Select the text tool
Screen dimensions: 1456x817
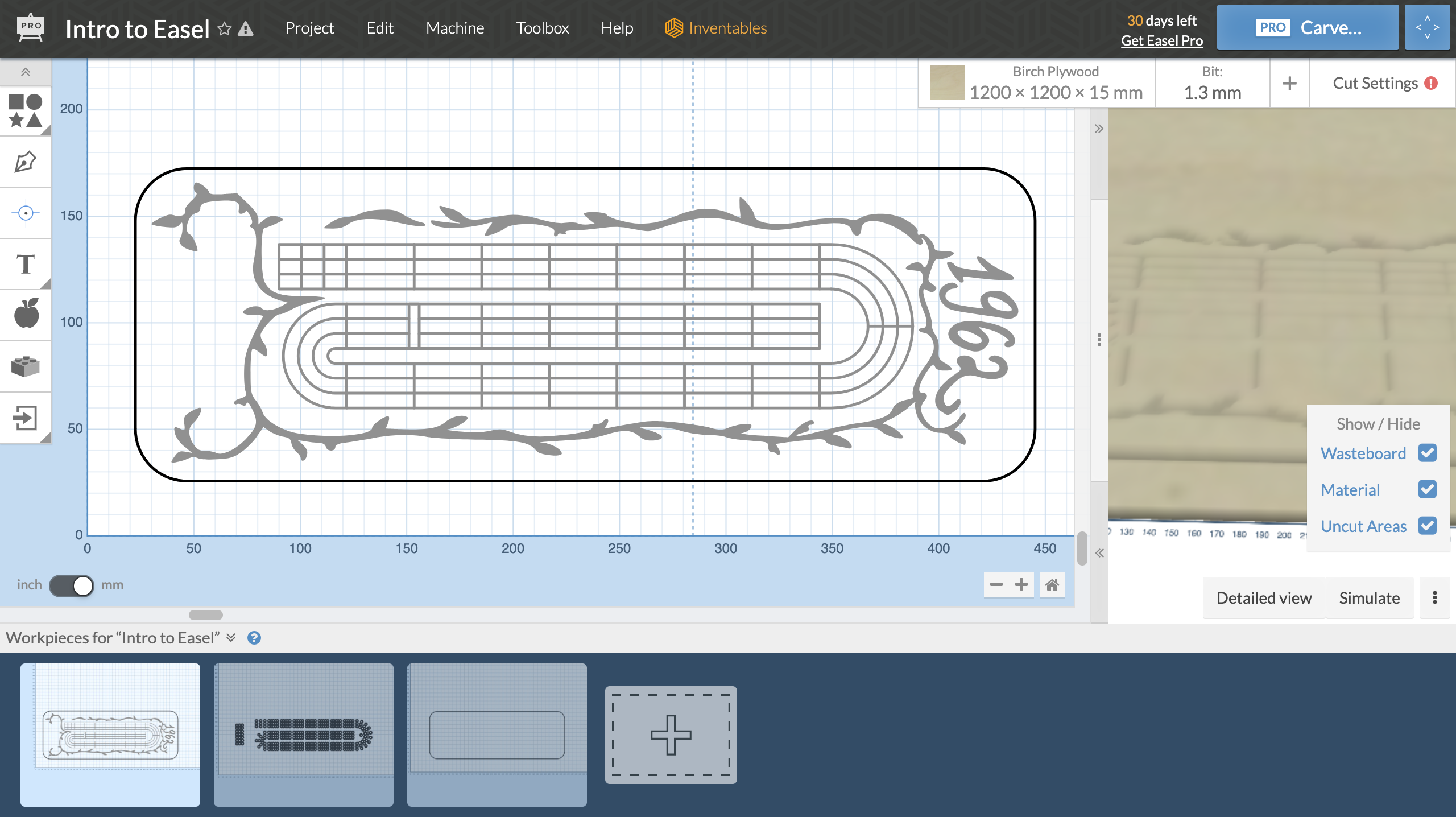(27, 263)
